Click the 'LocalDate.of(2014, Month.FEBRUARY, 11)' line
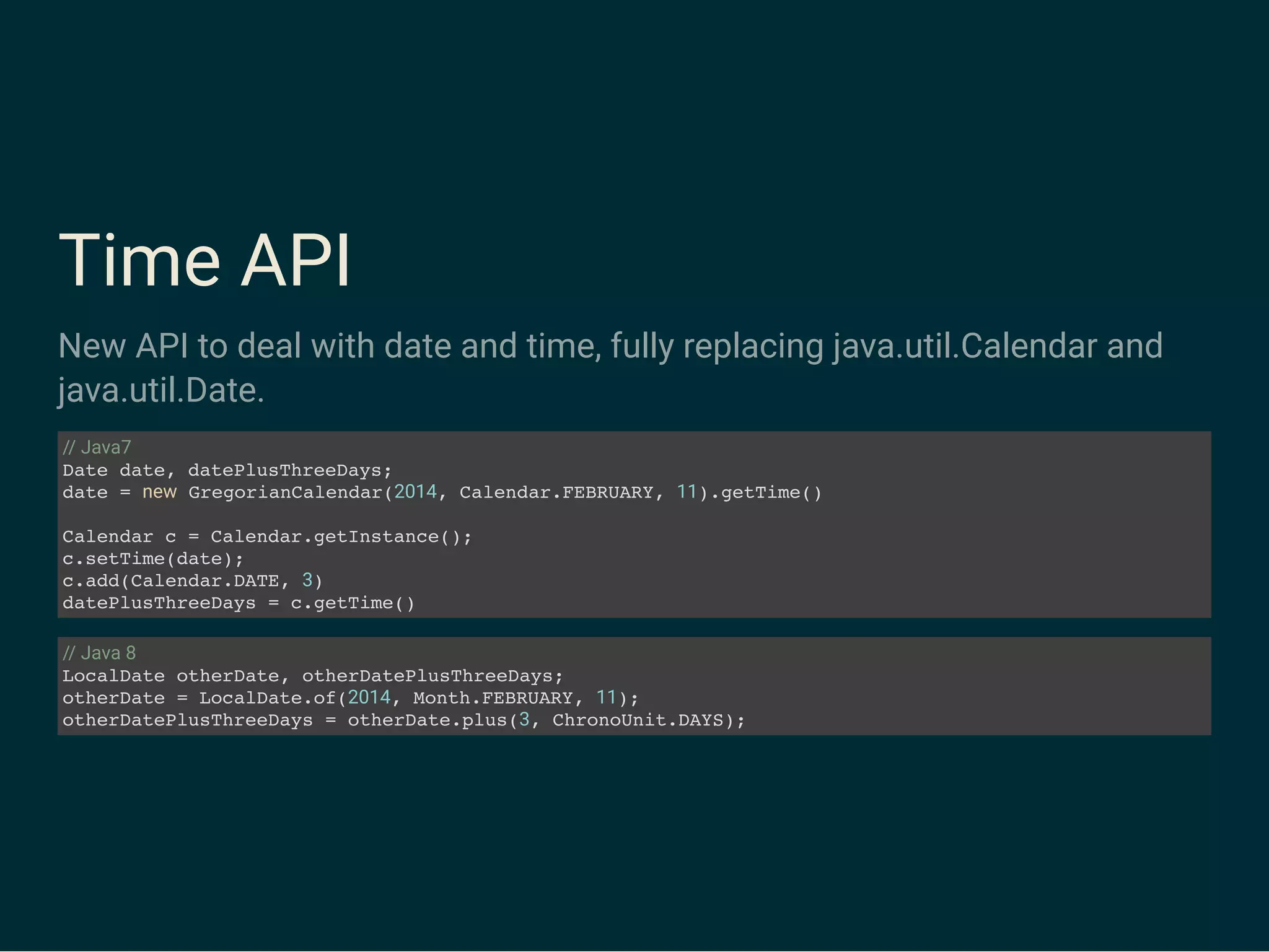 coord(350,698)
